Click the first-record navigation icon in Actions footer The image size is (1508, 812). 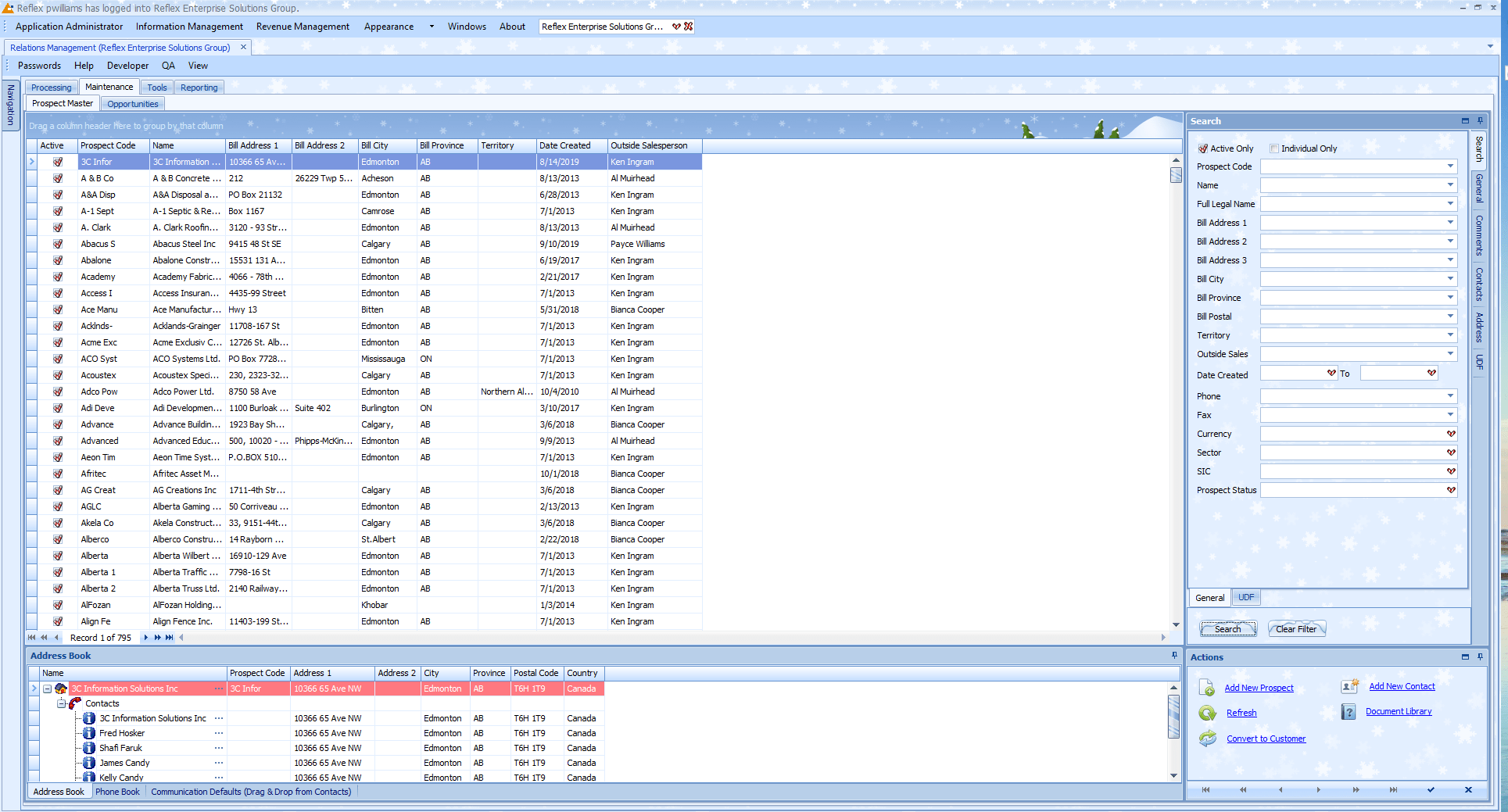(x=1206, y=790)
